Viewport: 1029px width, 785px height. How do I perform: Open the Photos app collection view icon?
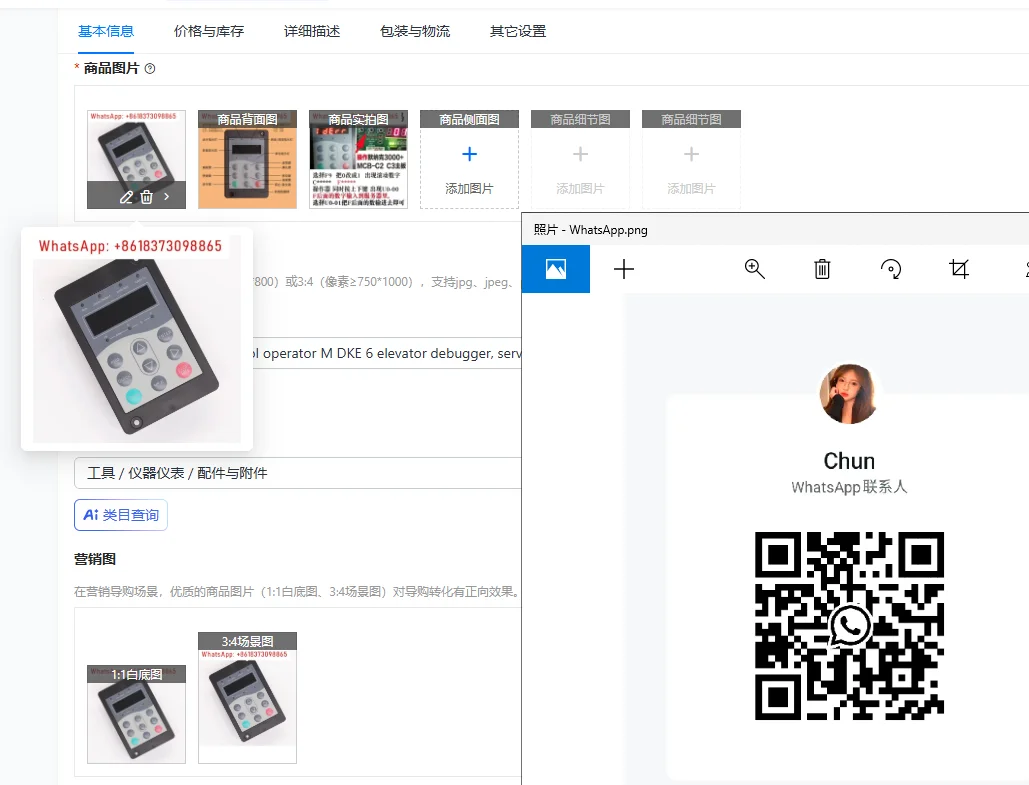point(556,269)
